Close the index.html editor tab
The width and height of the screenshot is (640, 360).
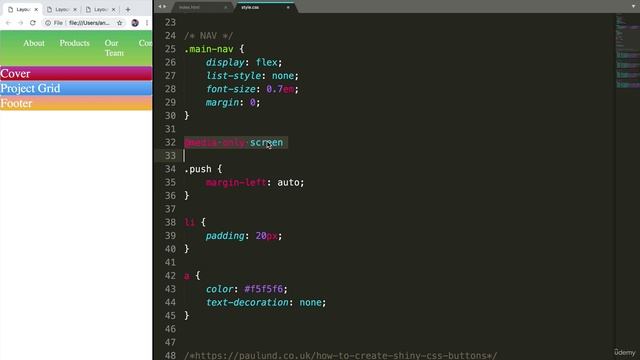(x=226, y=7)
